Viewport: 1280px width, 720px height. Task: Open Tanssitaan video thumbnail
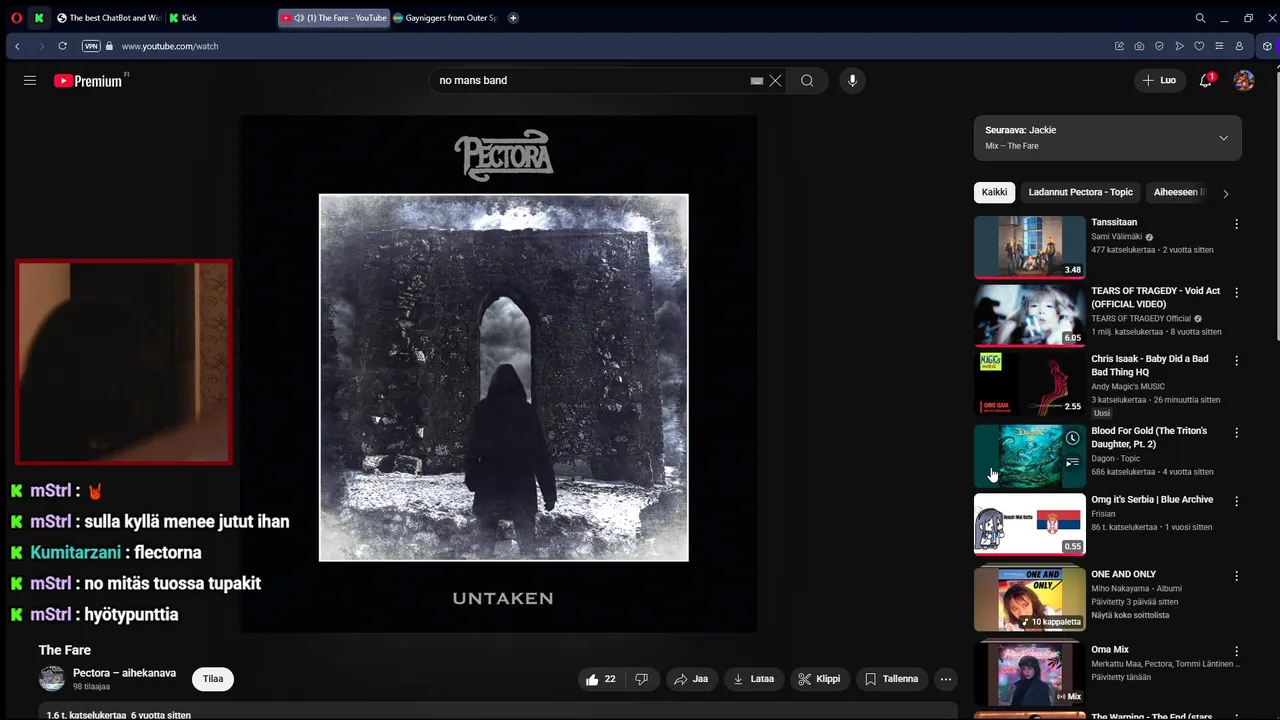point(1030,247)
